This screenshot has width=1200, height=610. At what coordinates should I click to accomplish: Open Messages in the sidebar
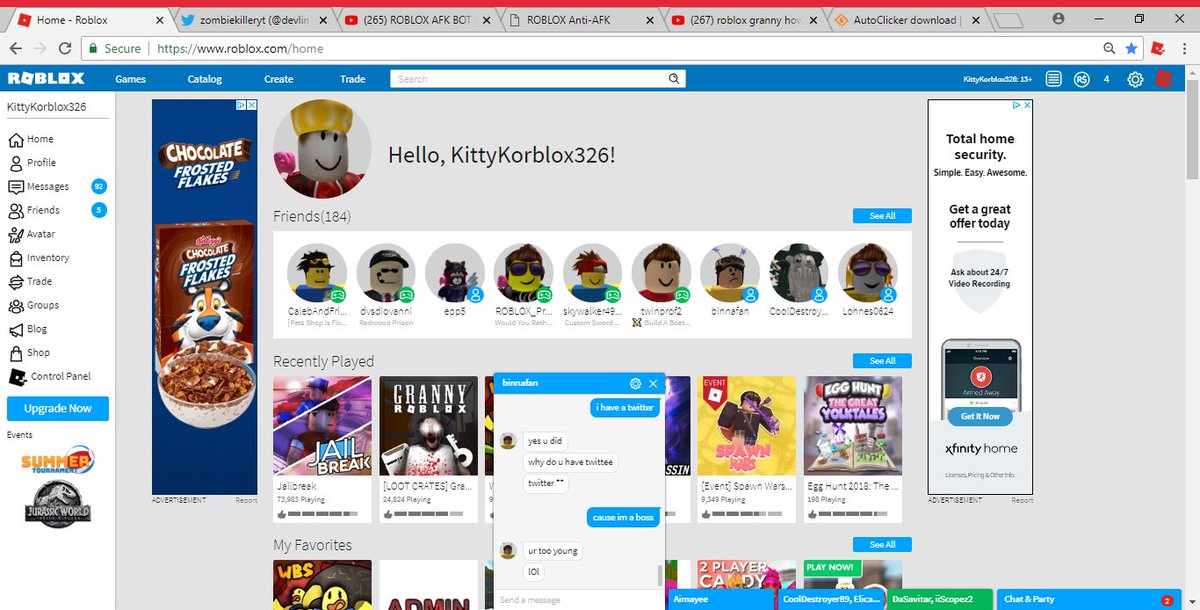pyautogui.click(x=39, y=186)
